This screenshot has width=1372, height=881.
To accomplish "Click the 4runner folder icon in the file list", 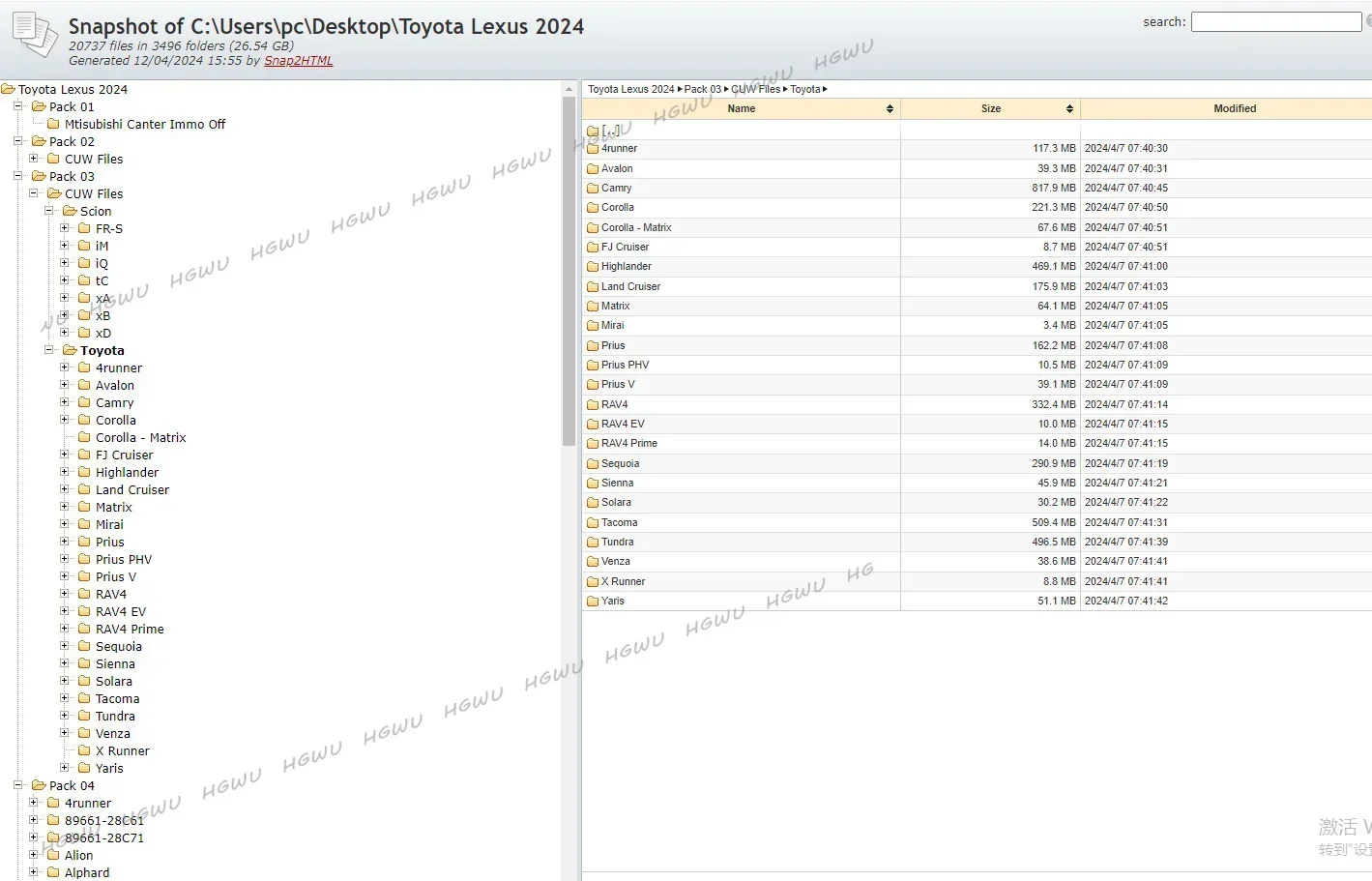I will pos(593,149).
